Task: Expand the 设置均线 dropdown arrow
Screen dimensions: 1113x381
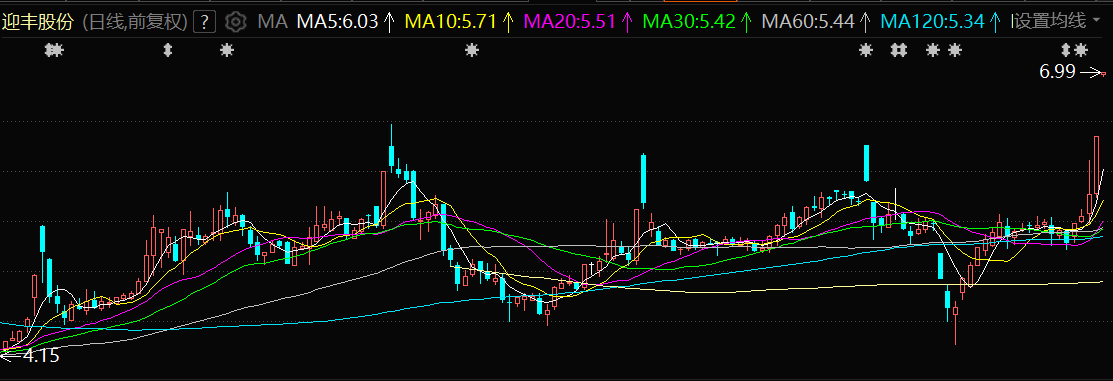Action: click(x=1097, y=22)
